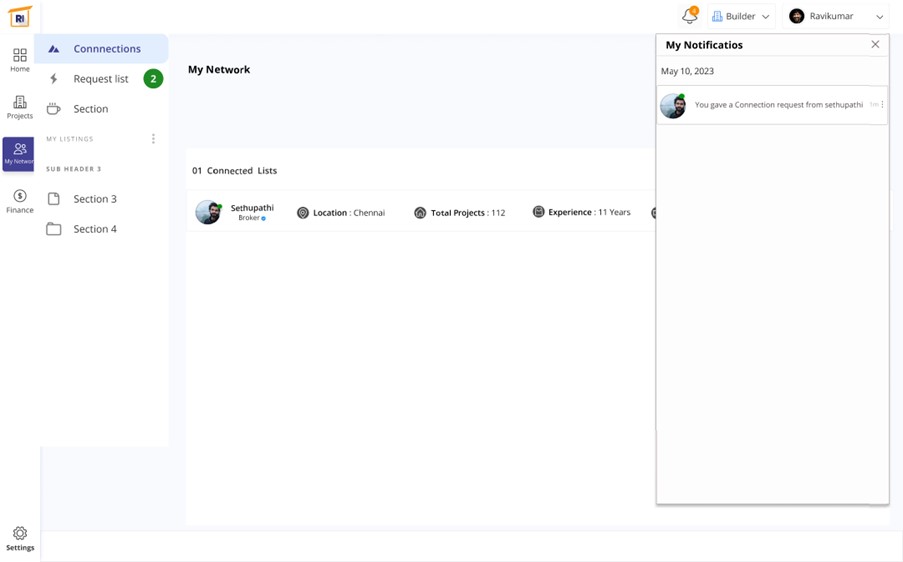Open the notification's three-dot options

tap(882, 105)
